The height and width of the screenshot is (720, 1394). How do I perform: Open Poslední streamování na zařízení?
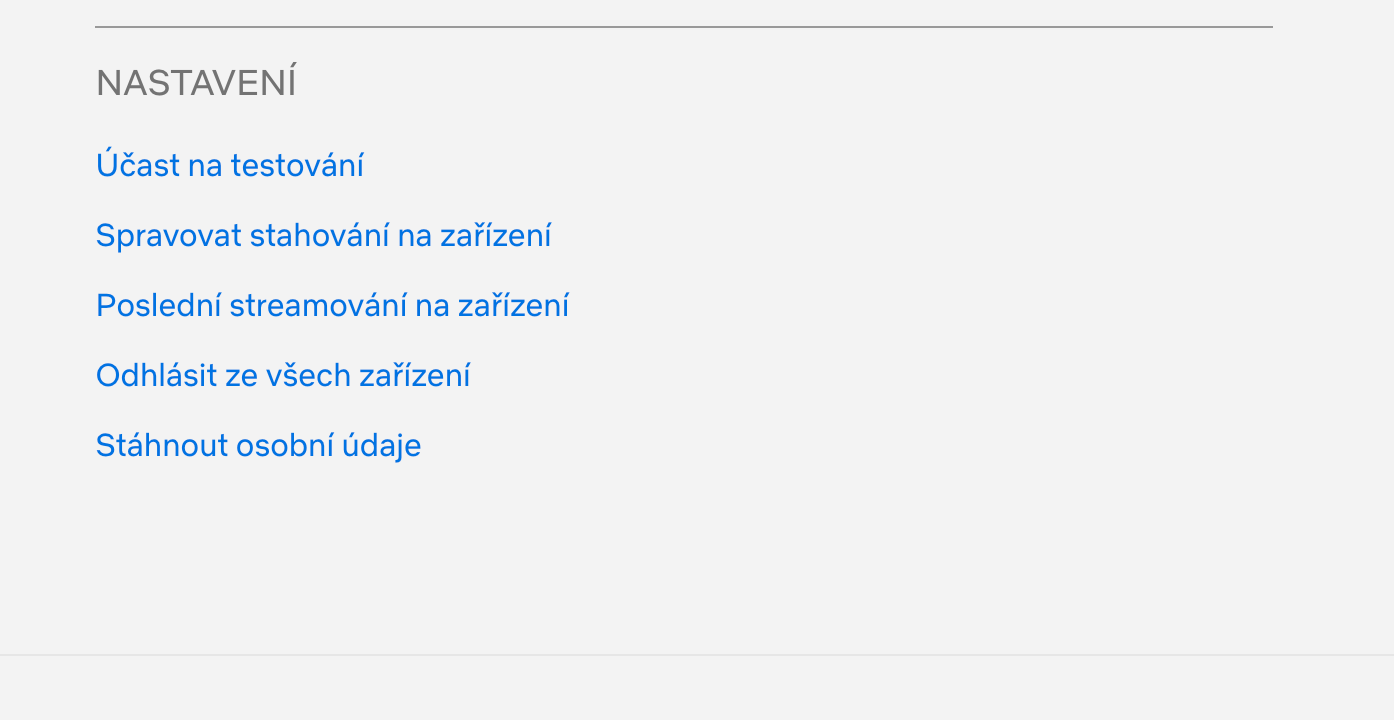332,305
